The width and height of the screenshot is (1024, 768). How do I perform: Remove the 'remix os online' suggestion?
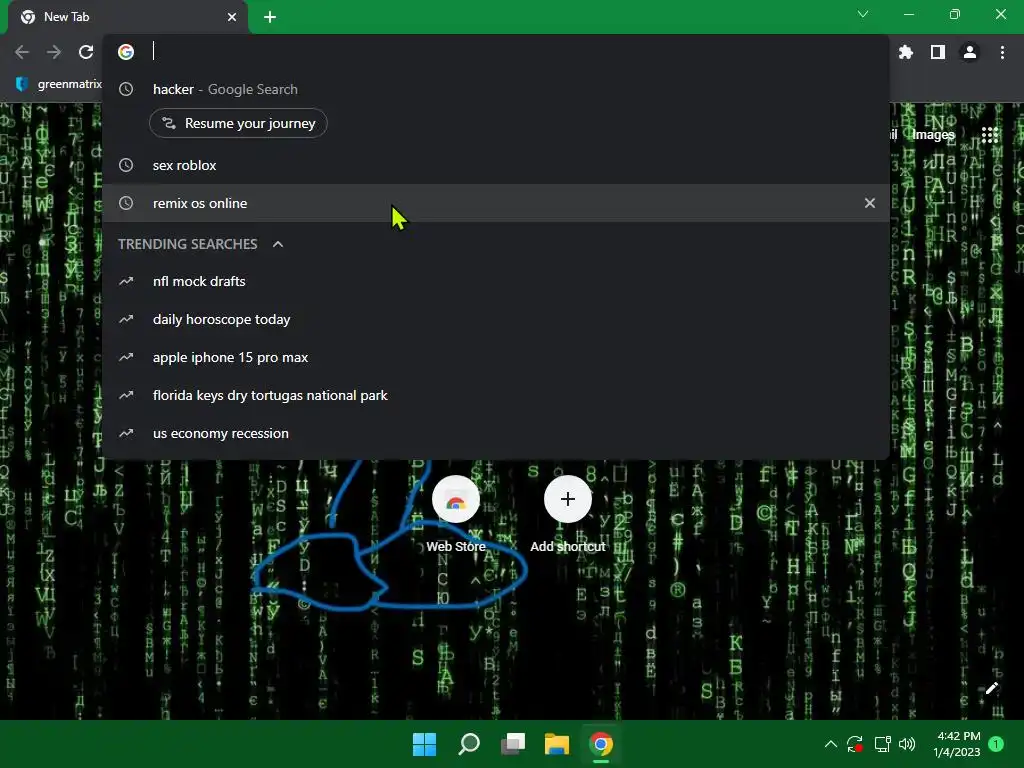click(870, 203)
